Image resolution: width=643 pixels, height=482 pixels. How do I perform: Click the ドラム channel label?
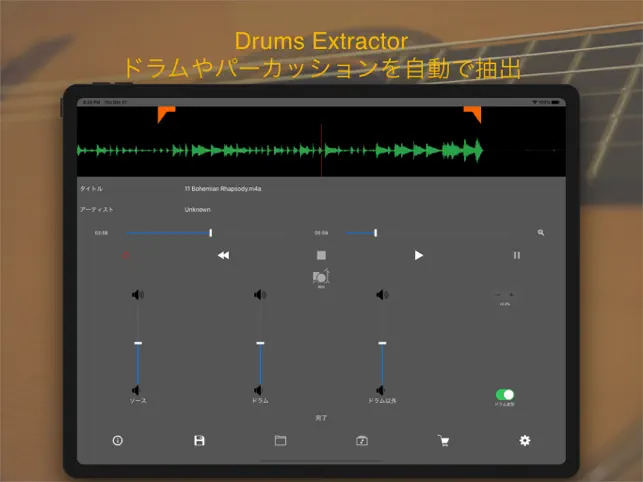(260, 400)
